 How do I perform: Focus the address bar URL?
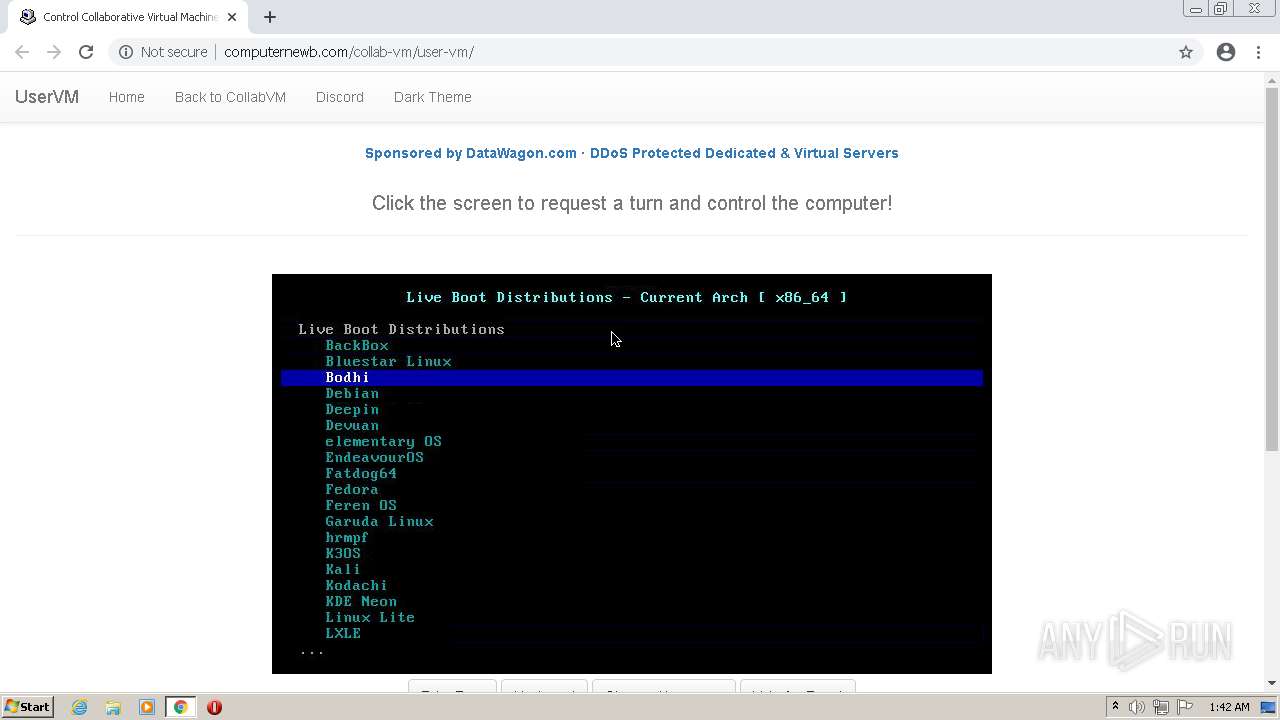pos(349,52)
